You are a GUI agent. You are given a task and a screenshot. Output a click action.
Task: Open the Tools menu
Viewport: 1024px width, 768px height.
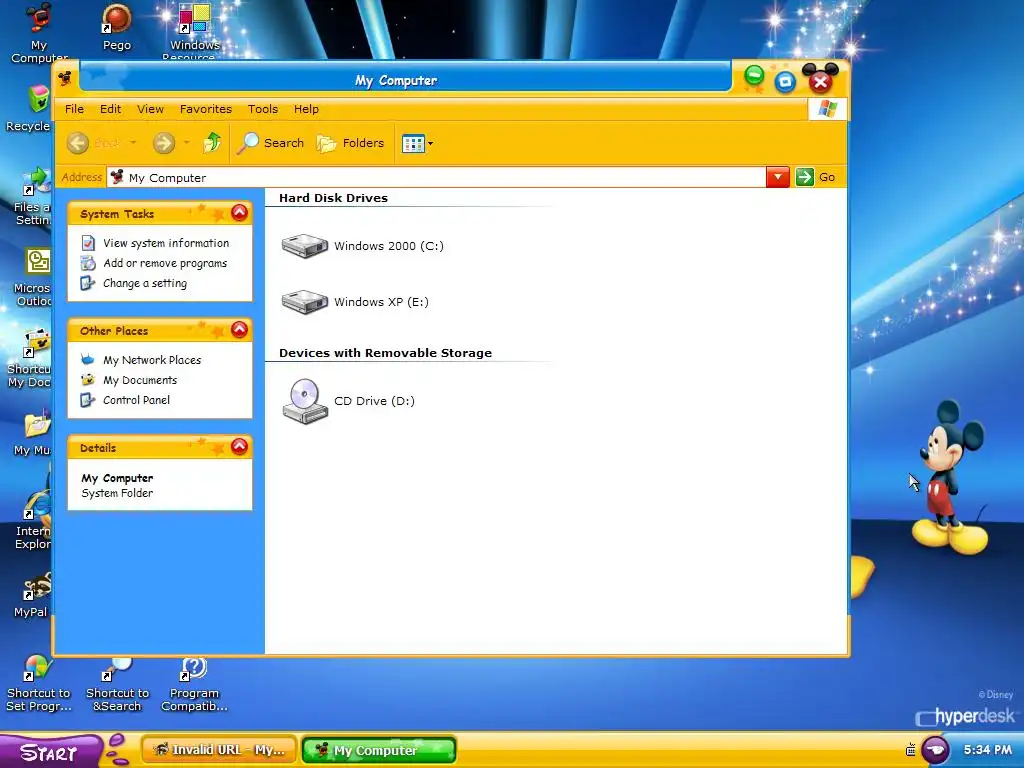(263, 109)
